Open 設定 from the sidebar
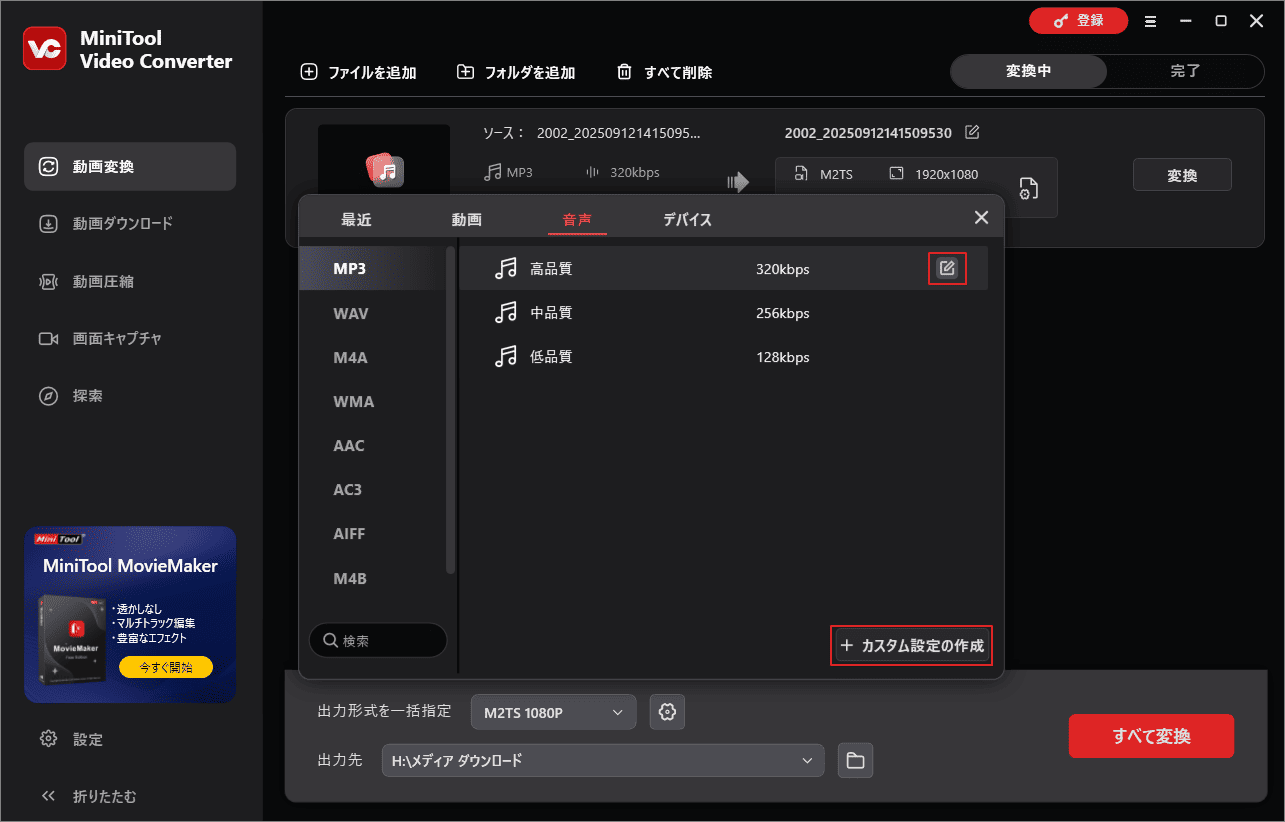 tap(71, 740)
